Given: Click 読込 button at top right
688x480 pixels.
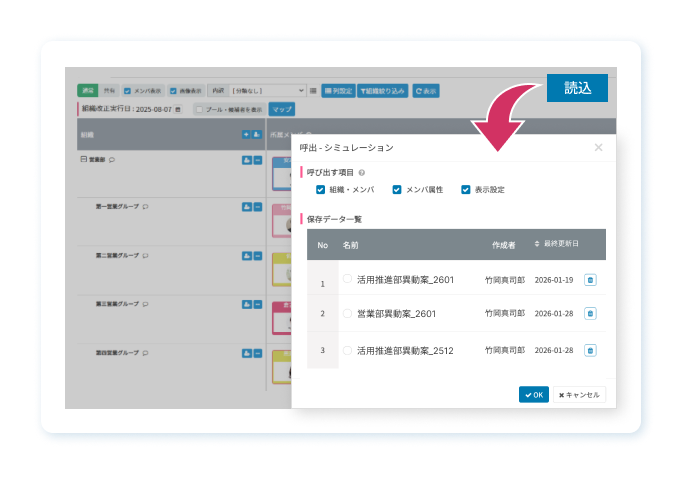Looking at the screenshot, I should pyautogui.click(x=577, y=88).
